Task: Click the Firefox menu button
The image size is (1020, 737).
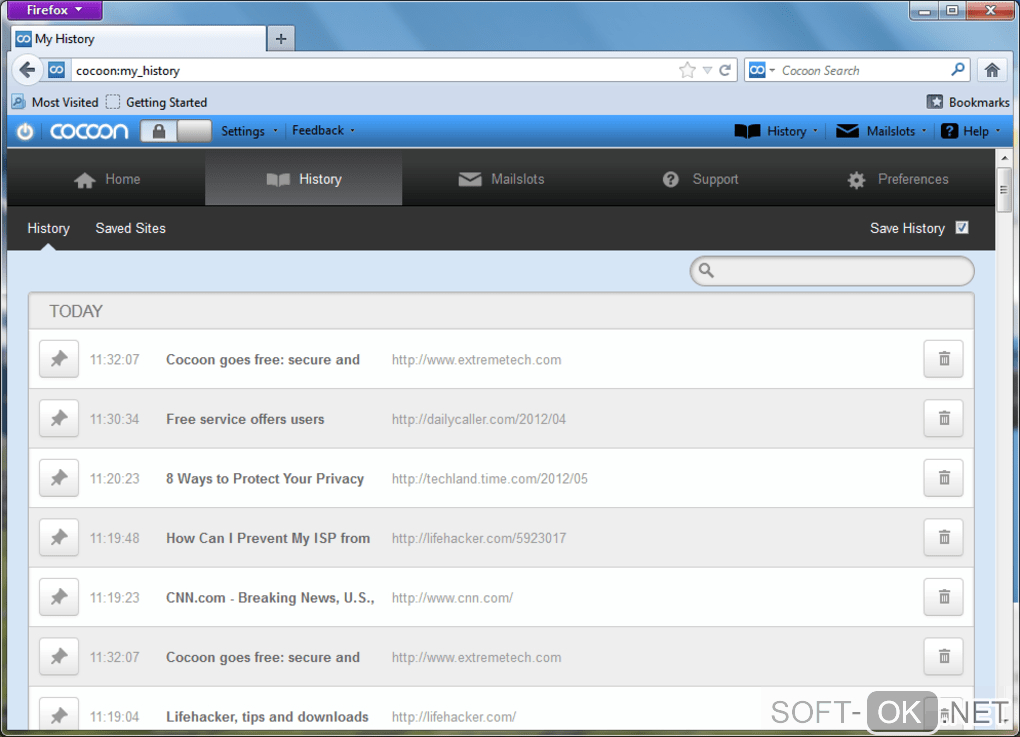Action: pos(55,10)
